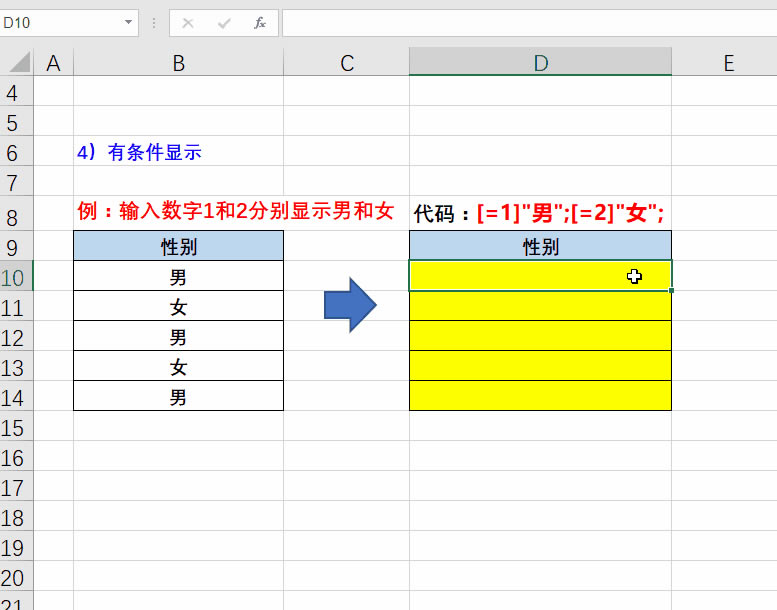
Task: Select row 14 header
Action: (x=16, y=396)
